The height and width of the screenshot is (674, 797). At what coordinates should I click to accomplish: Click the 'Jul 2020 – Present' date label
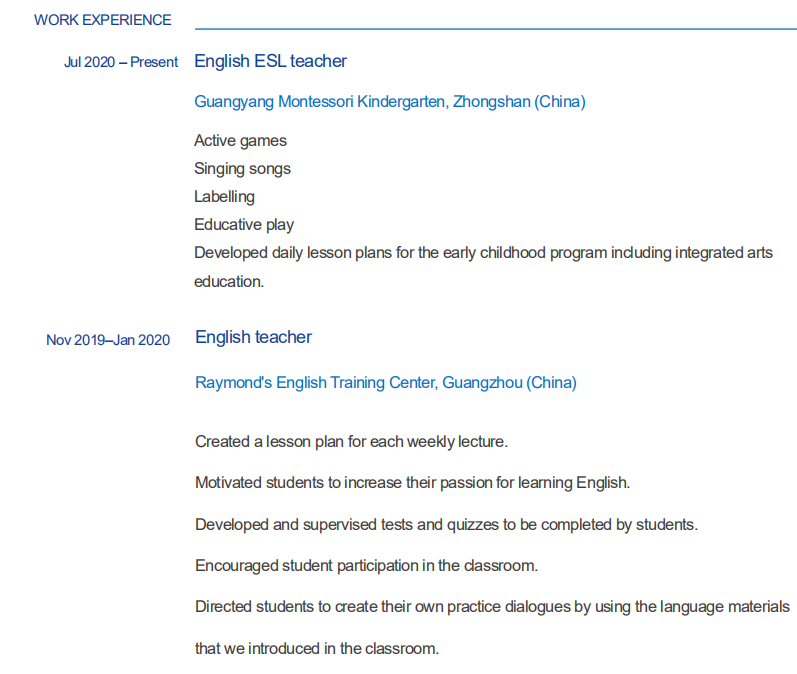pos(120,62)
